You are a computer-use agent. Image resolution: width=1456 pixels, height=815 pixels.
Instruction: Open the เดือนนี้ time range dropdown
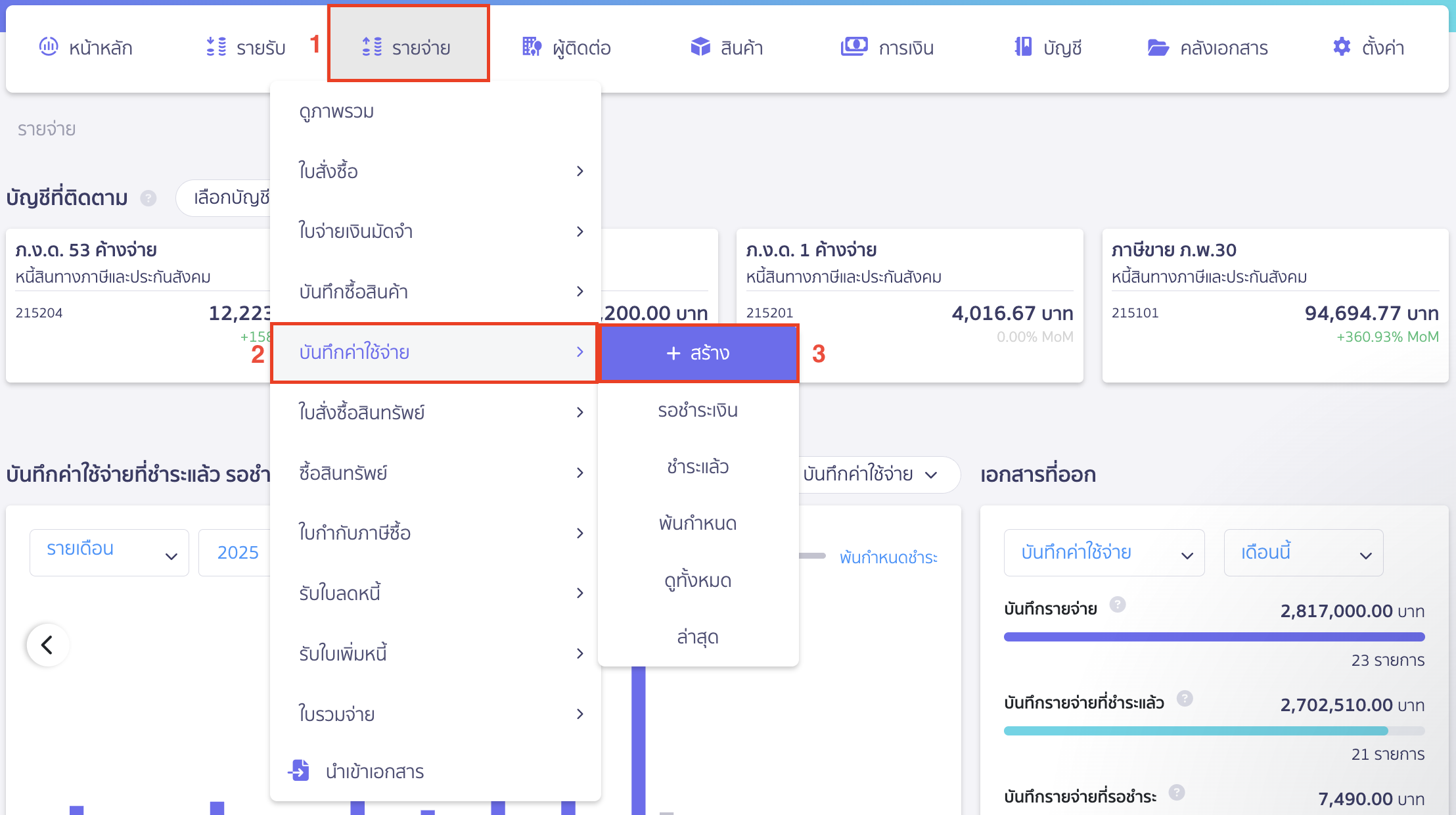coord(1304,552)
